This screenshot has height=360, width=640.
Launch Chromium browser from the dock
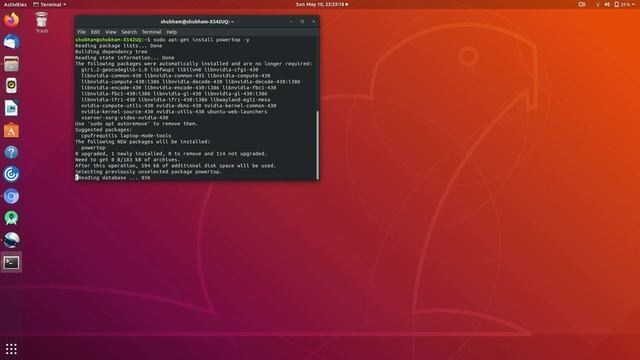pyautogui.click(x=11, y=196)
